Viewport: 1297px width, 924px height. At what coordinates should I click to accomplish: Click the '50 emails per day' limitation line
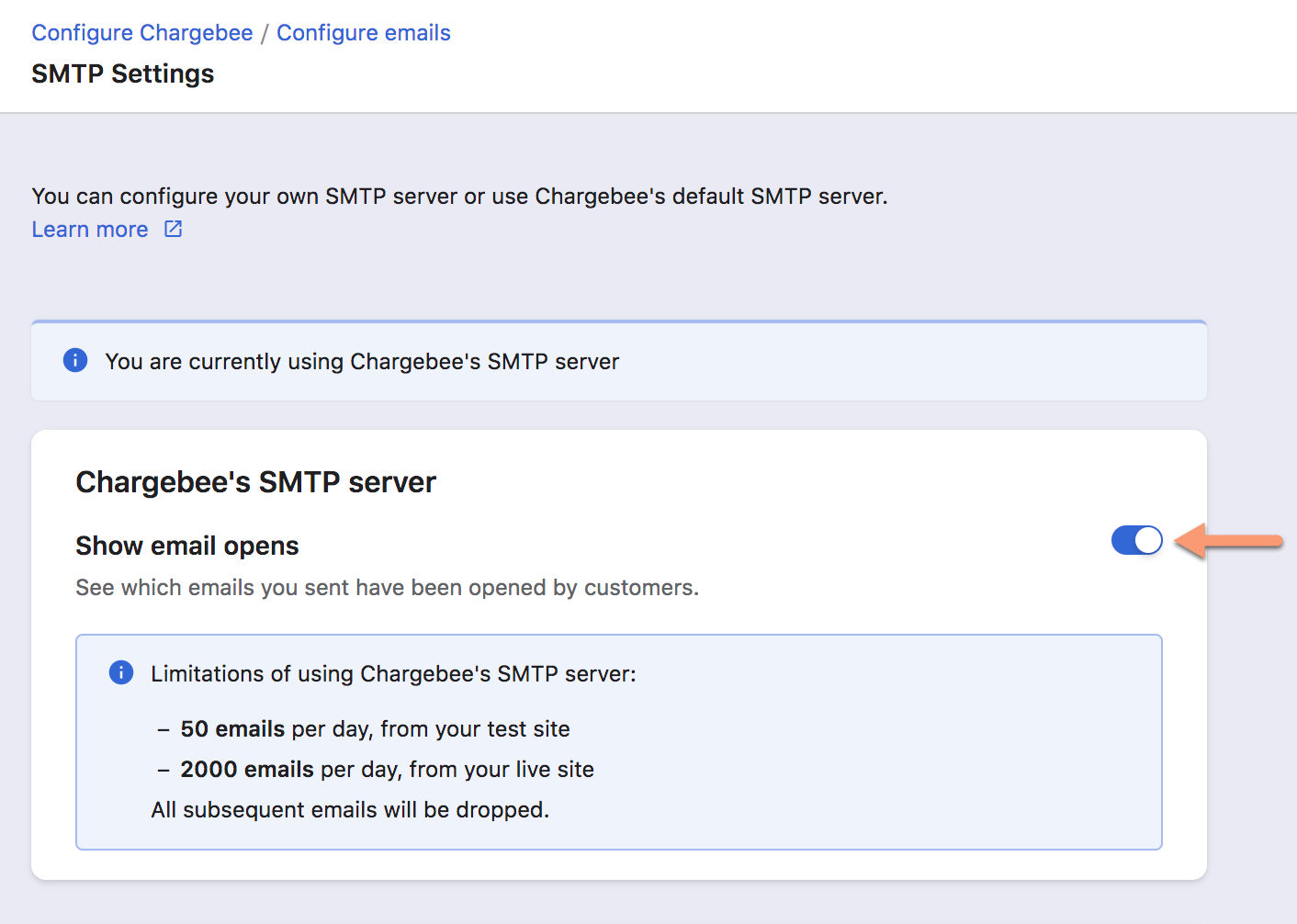[x=375, y=729]
